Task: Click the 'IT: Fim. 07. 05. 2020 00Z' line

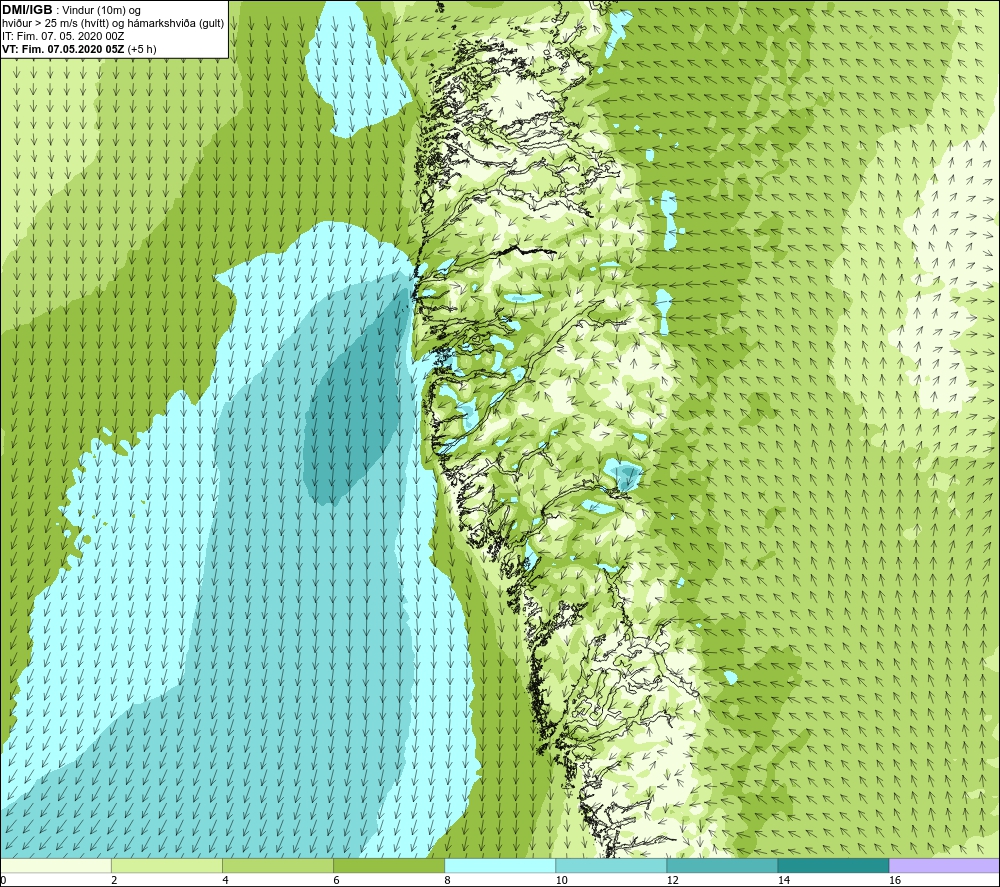Action: 63,36
